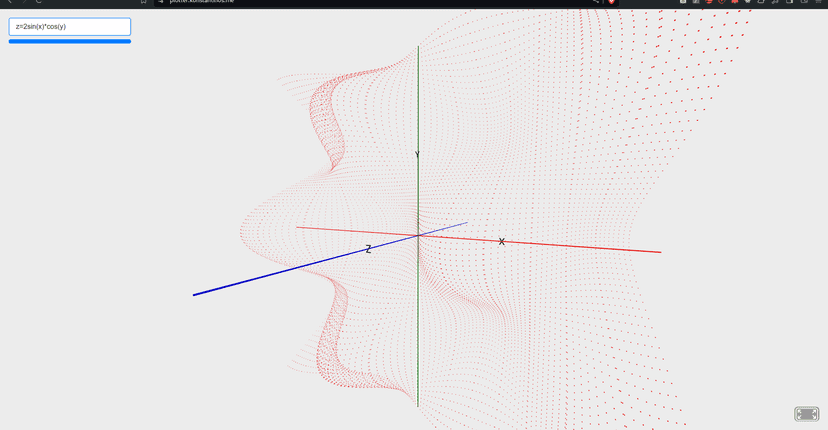Open the rightmost browser toolbar menu icon

pos(818,2)
